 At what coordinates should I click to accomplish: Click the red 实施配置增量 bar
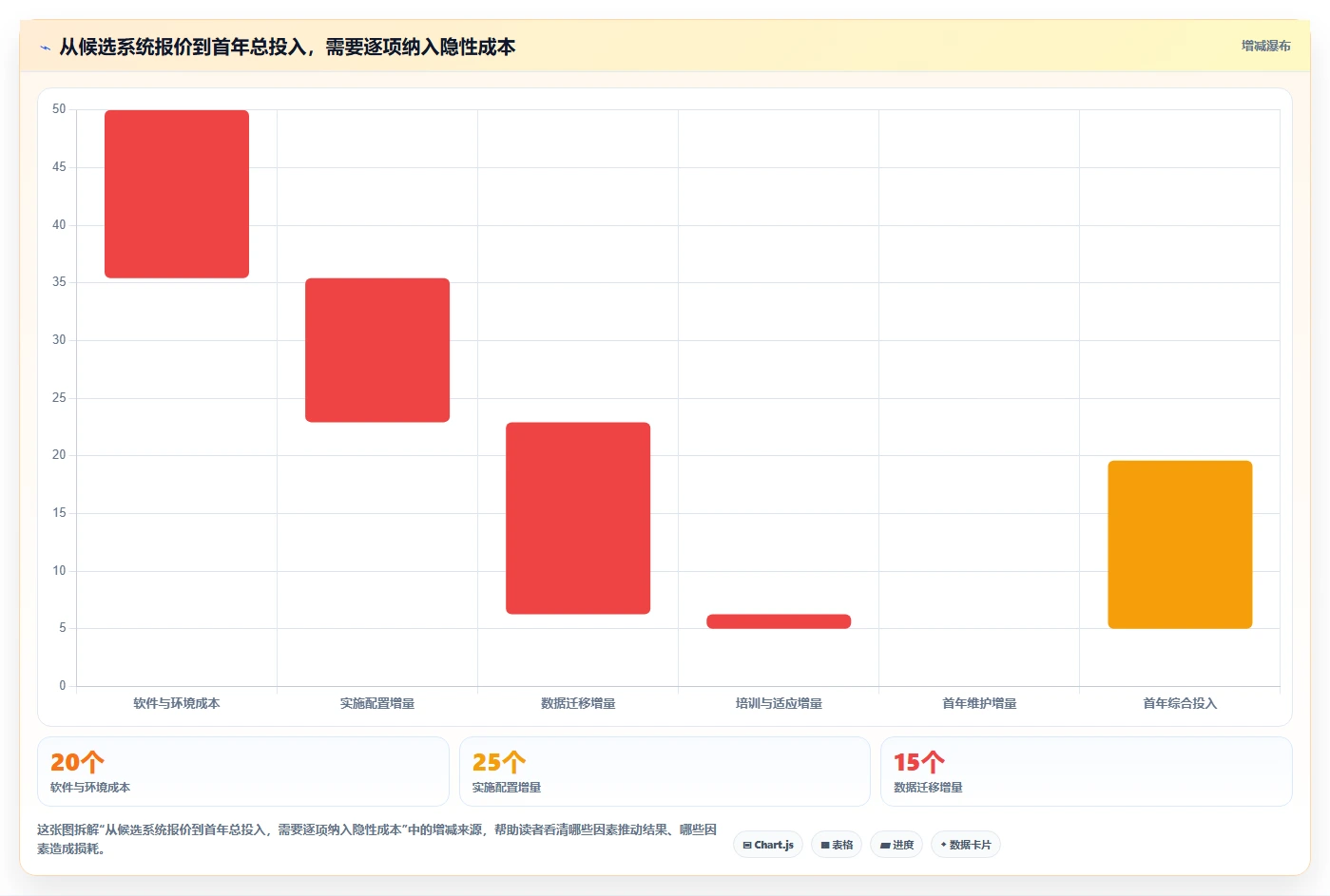pos(377,350)
